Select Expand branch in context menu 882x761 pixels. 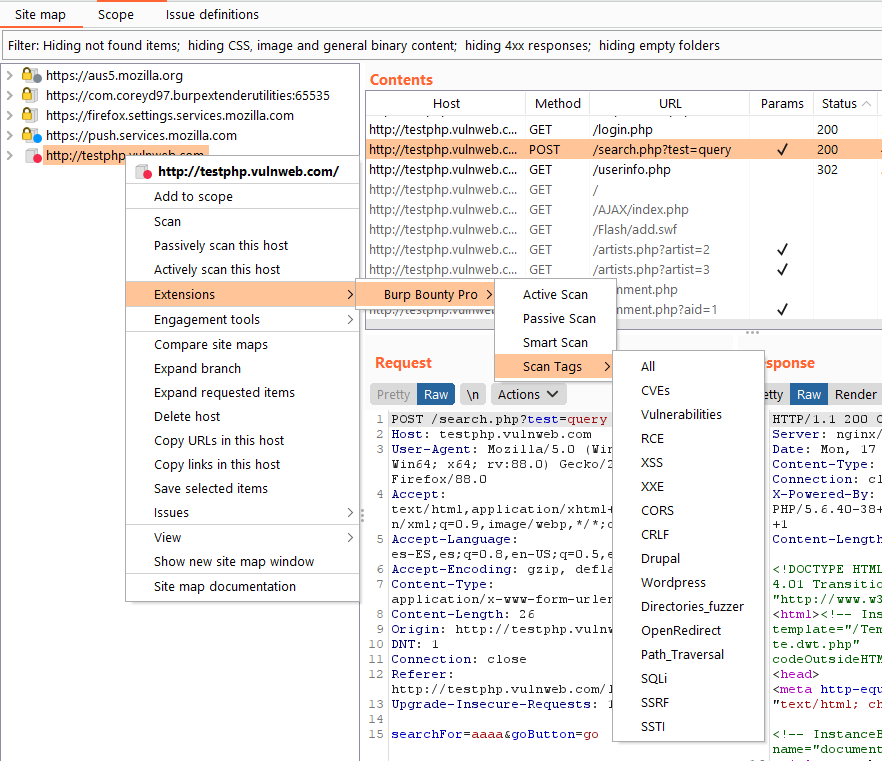242,368
